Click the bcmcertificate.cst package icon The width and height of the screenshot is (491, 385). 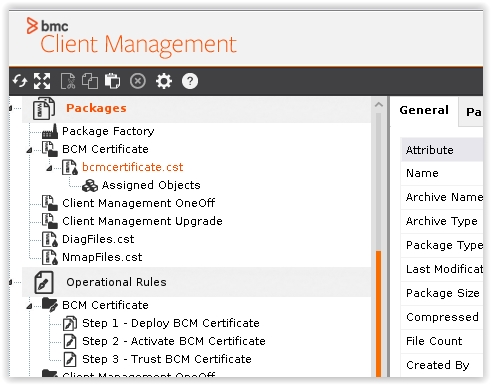[70, 167]
